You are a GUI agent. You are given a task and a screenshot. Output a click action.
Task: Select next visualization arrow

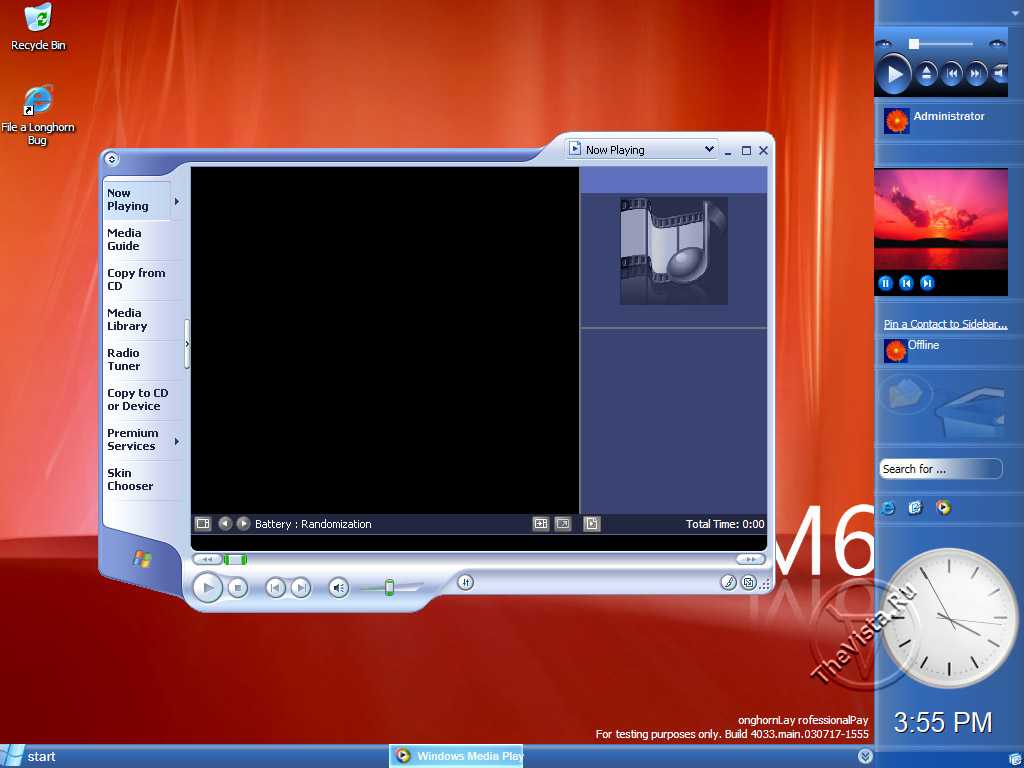[243, 524]
